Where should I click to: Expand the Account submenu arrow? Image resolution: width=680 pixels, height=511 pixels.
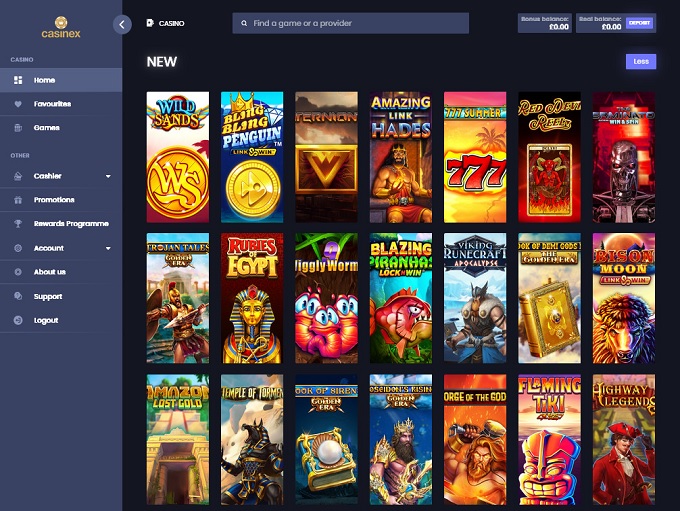(108, 248)
